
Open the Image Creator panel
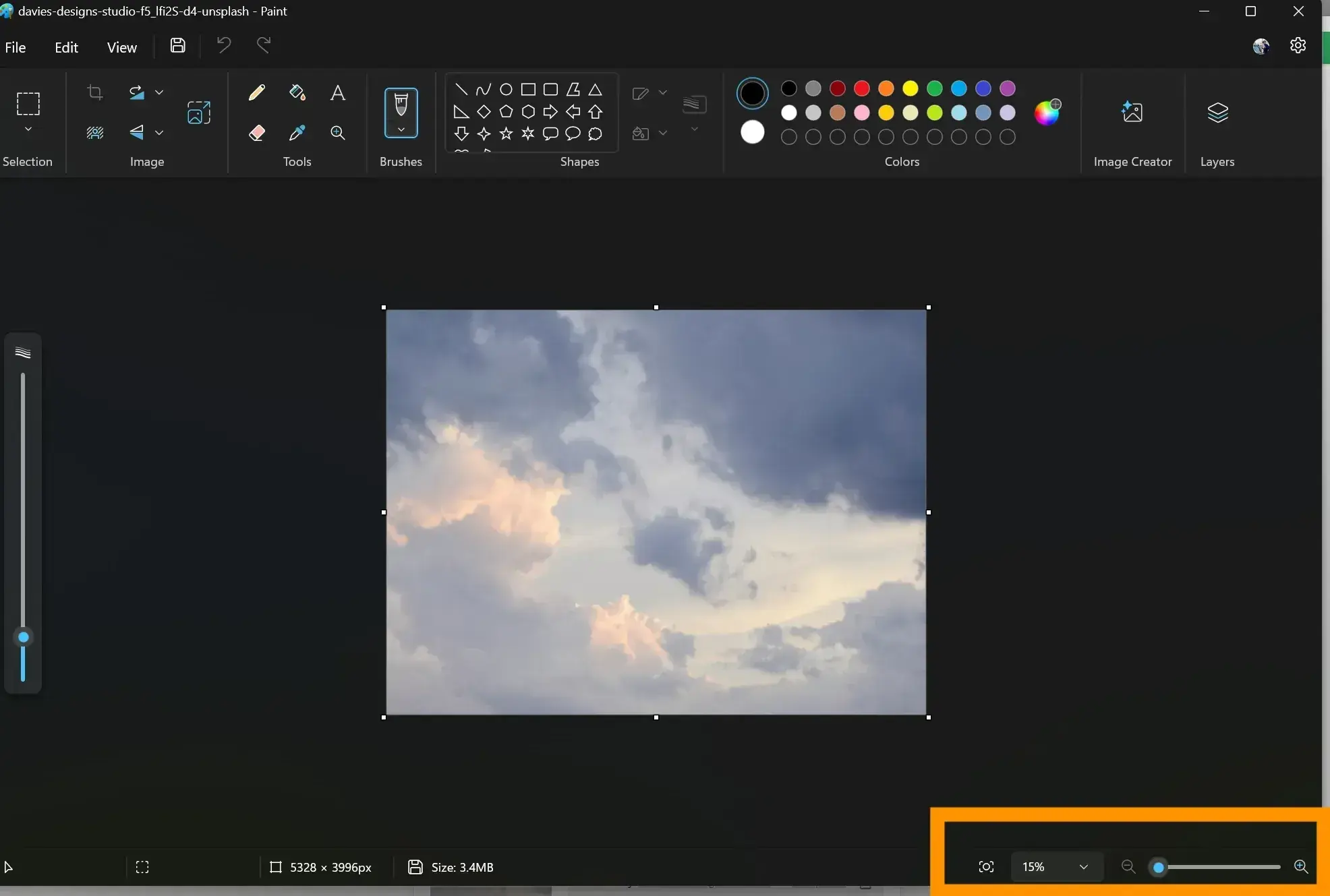1132,113
